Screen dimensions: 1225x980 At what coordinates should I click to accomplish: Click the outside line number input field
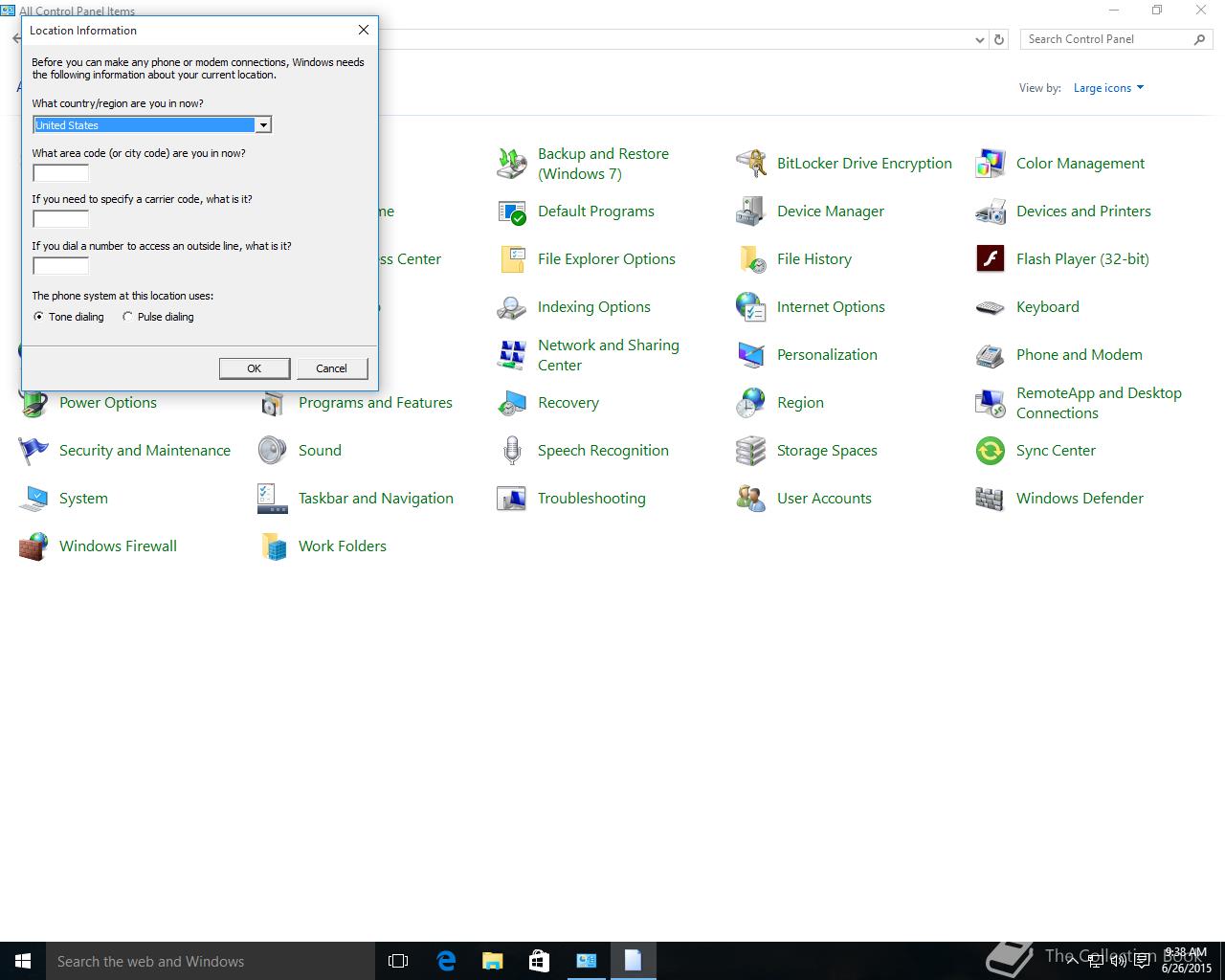pos(61,266)
